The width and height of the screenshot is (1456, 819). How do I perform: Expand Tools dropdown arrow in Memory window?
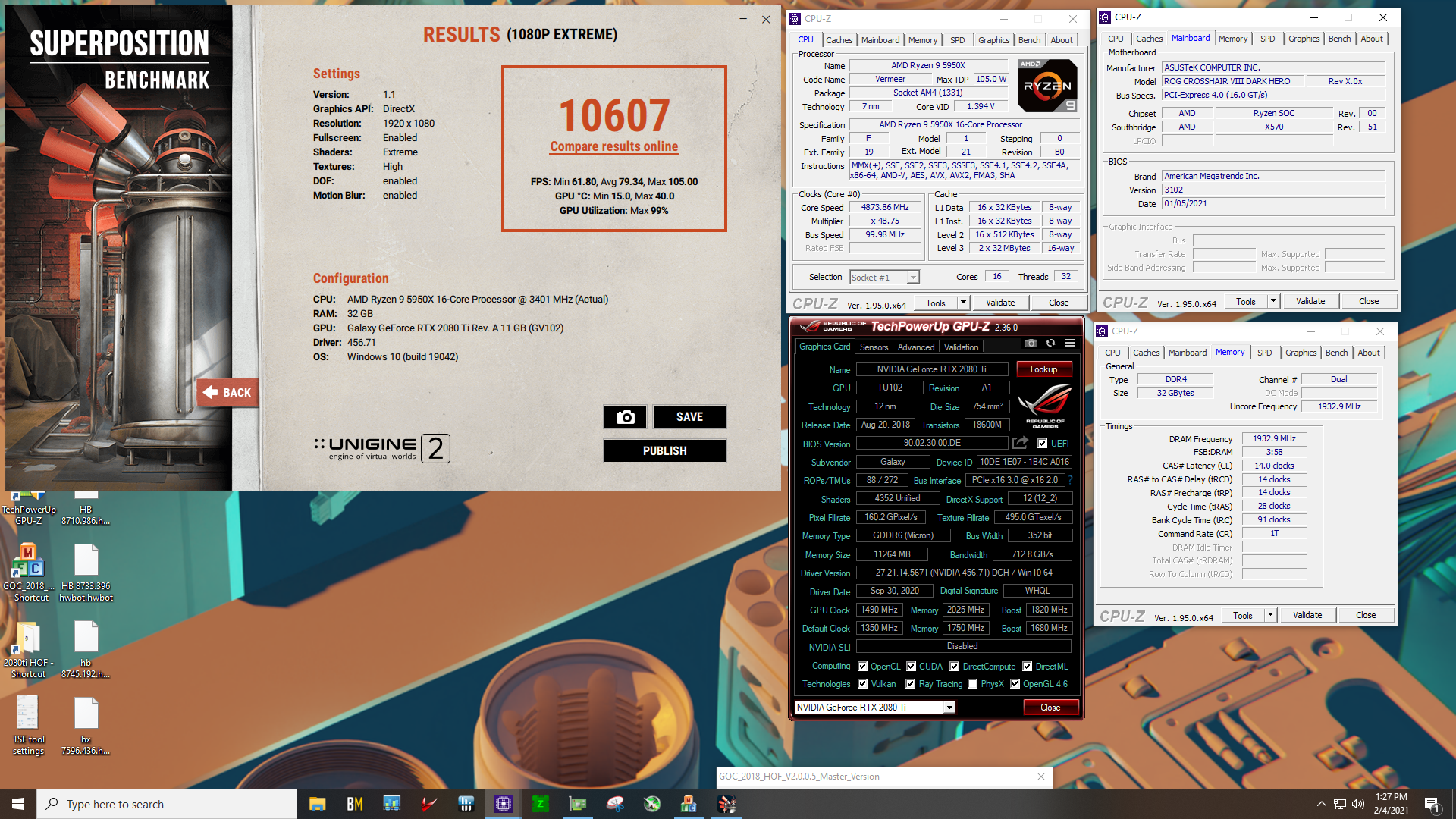pos(1270,615)
